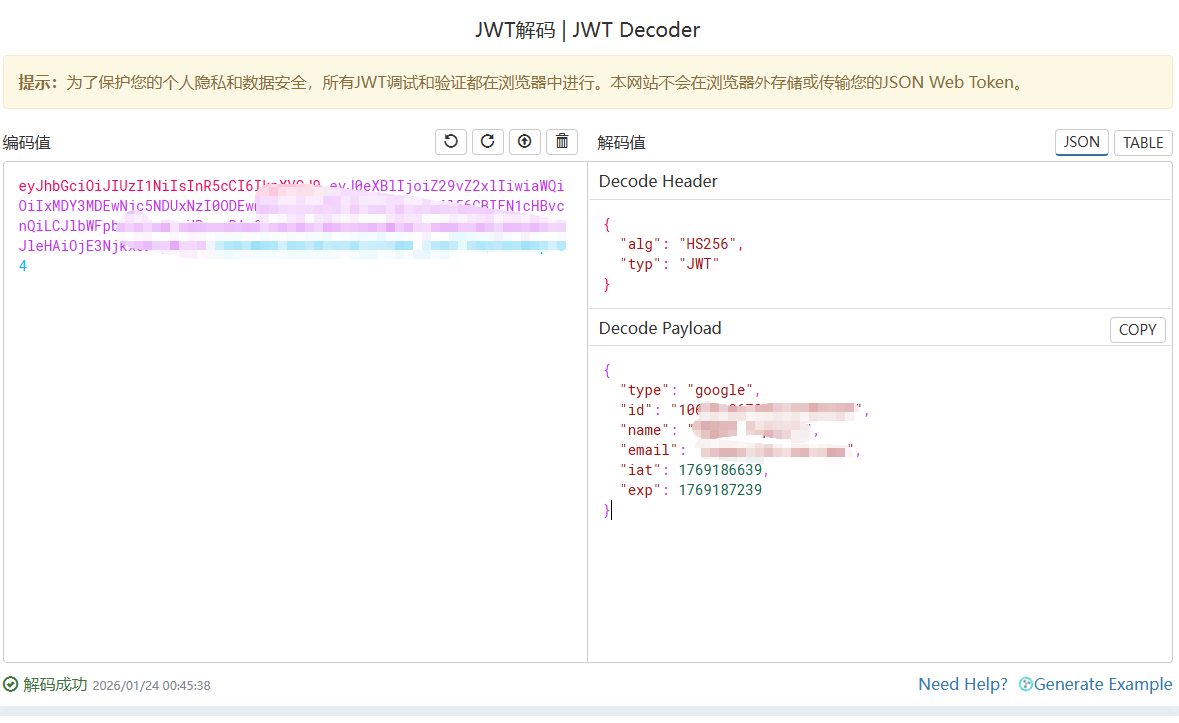Switch decoded view to JSON
1179x723 pixels.
(1081, 142)
